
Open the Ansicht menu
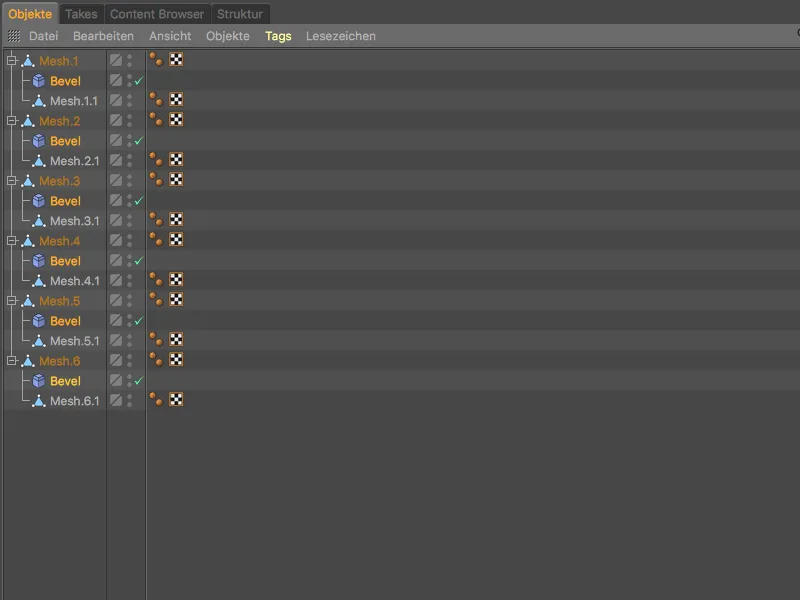(x=170, y=36)
